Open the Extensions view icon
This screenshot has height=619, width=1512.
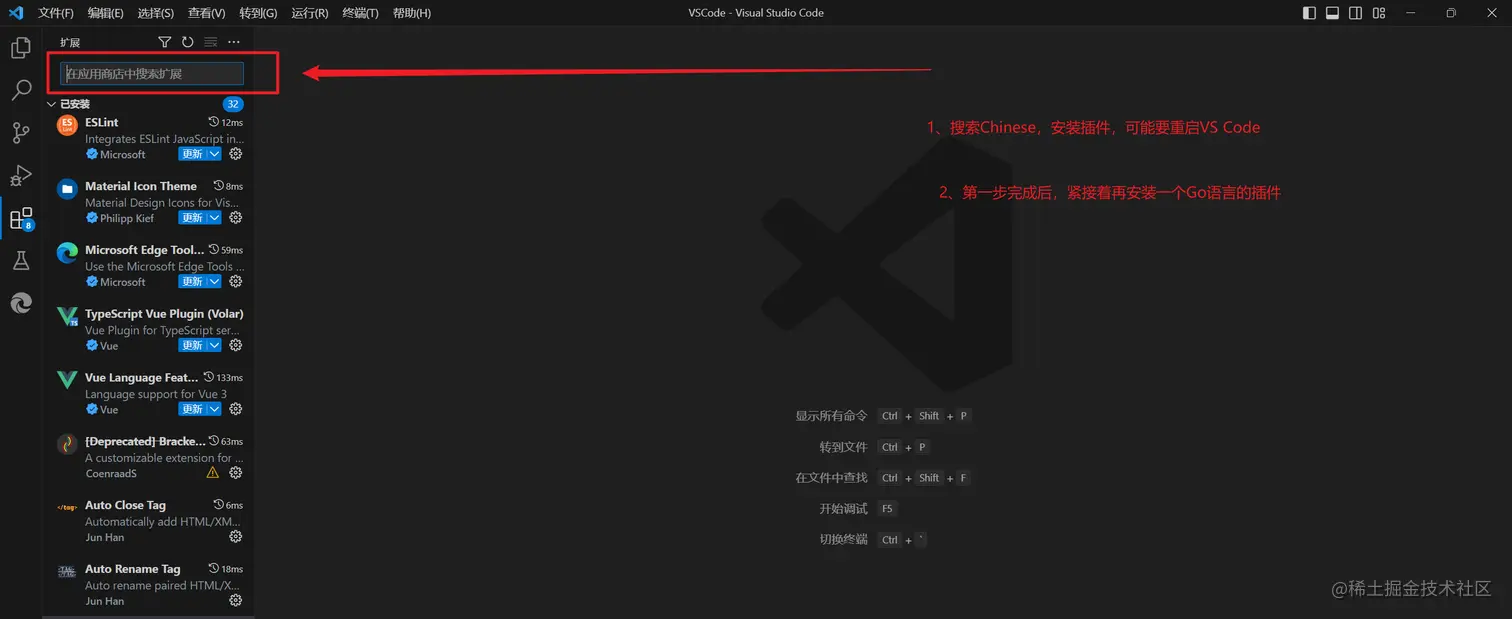tap(21, 219)
